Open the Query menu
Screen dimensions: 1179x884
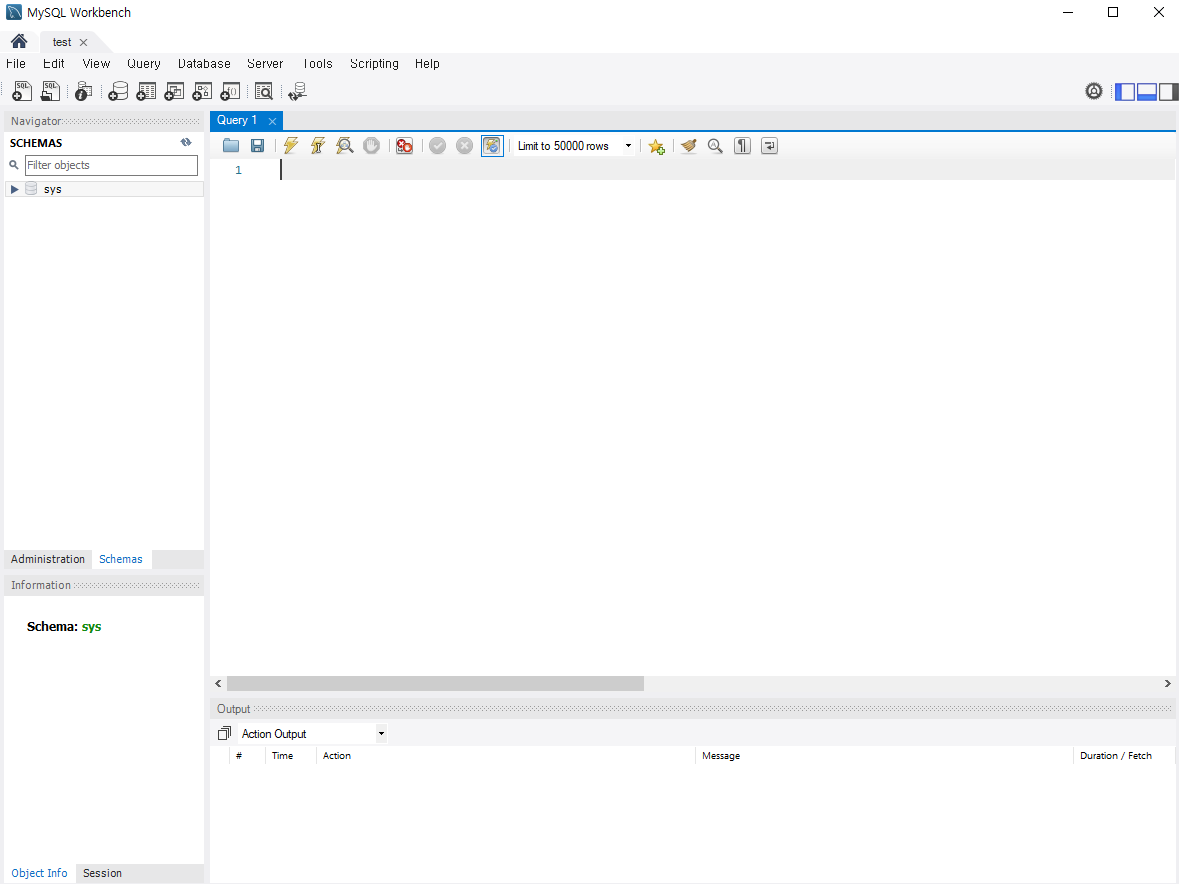point(144,64)
